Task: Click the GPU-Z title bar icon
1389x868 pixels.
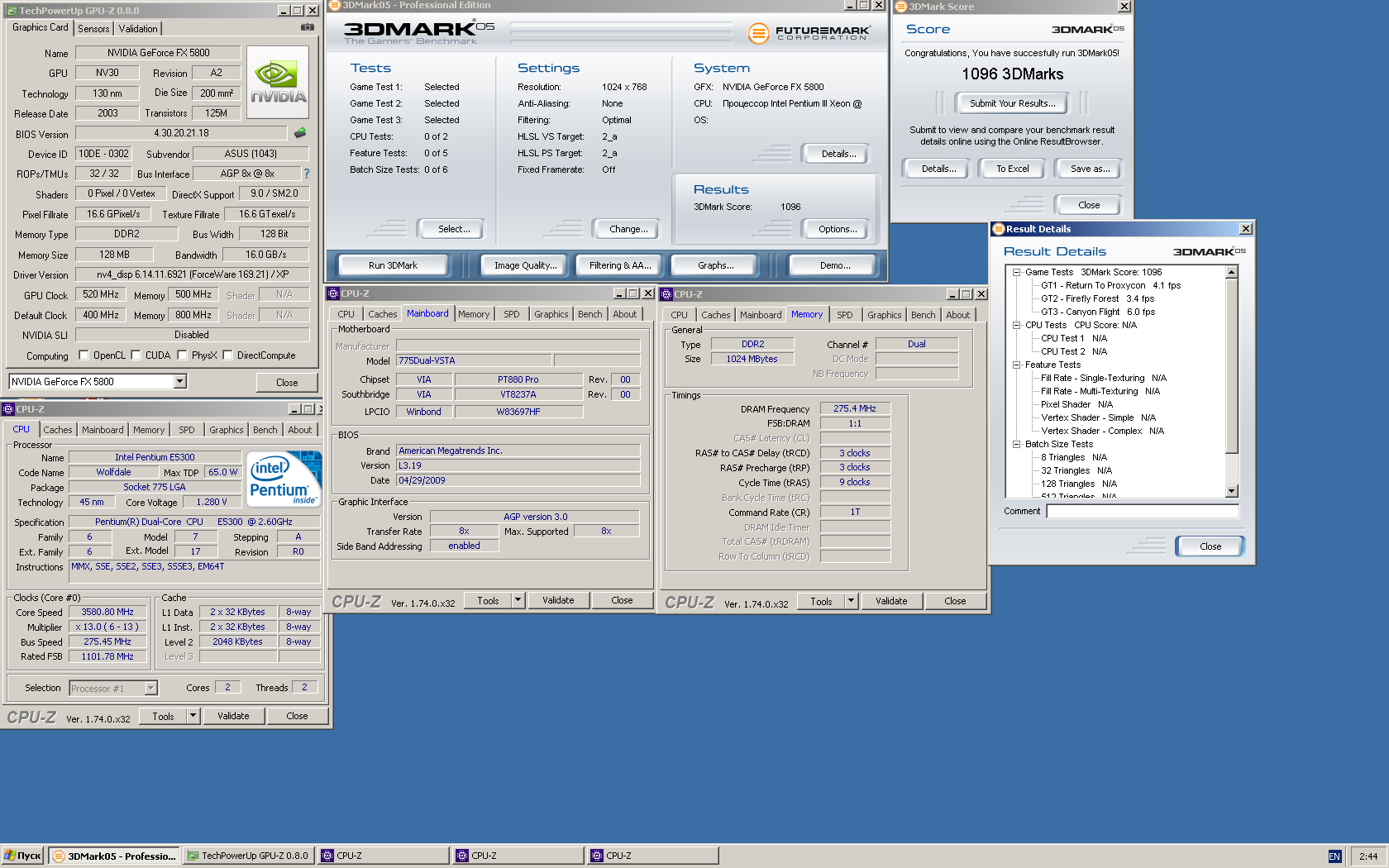Action: coord(12,11)
